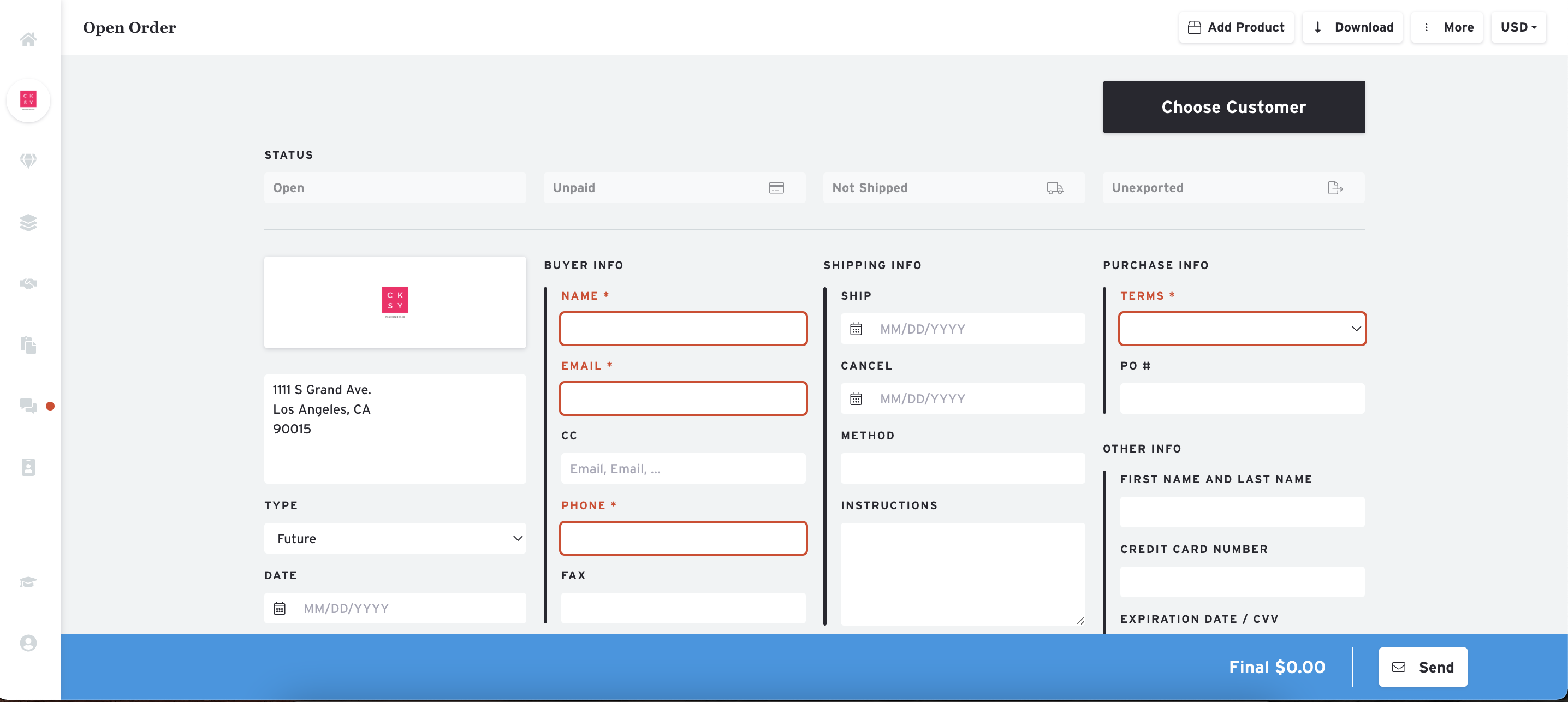Click the Download button
The image size is (1568, 702).
coord(1352,27)
